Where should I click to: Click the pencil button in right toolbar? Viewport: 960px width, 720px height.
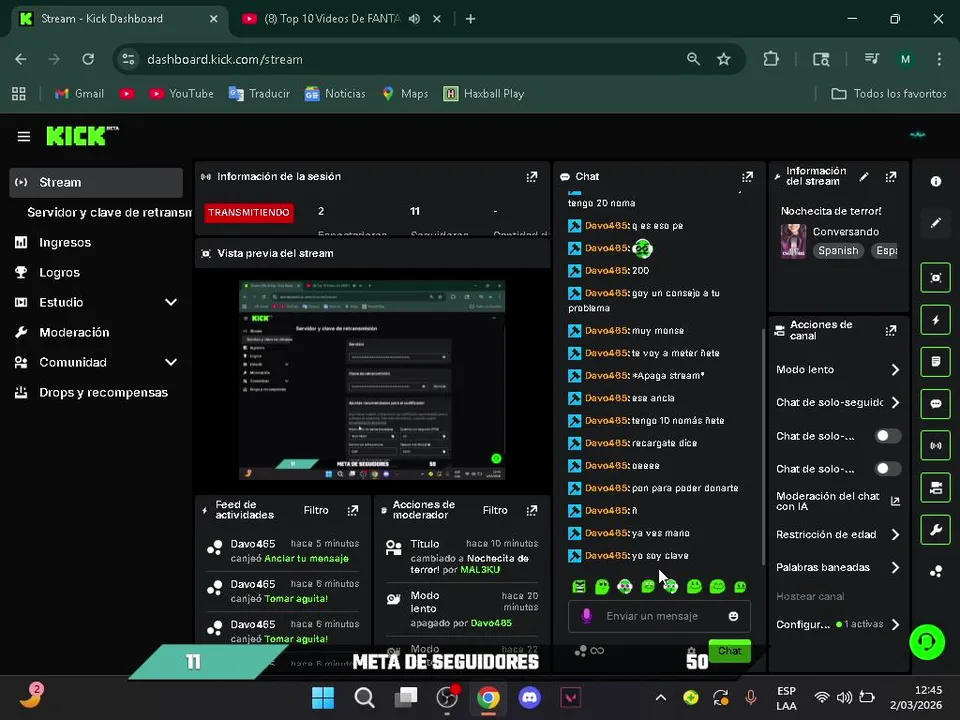[x=936, y=223]
